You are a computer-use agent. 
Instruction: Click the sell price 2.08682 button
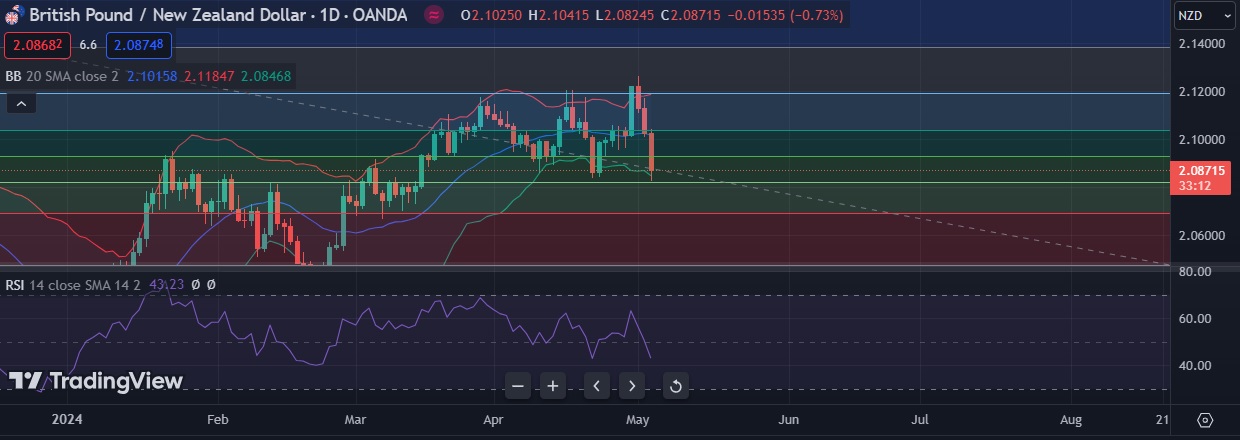pyautogui.click(x=38, y=45)
